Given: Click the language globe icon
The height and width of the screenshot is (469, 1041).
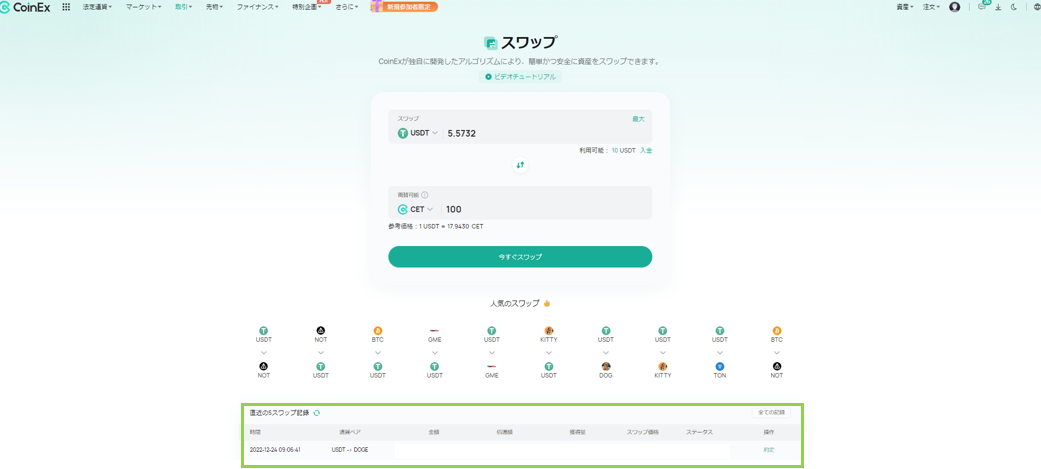Looking at the screenshot, I should 1035,7.
